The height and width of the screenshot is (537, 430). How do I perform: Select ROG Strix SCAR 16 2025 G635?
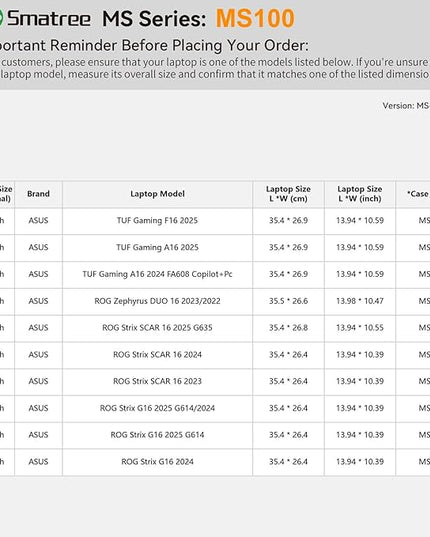coord(157,328)
